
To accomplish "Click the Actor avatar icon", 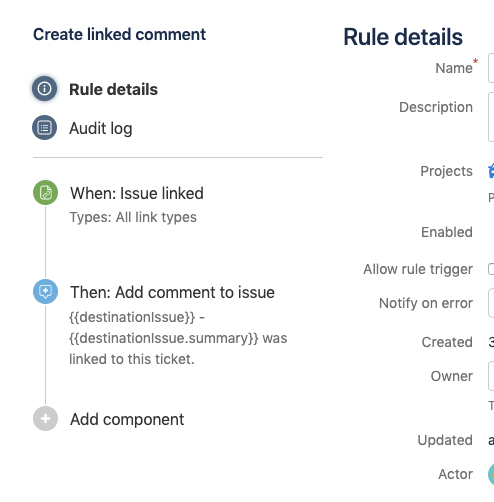I will coord(491,474).
